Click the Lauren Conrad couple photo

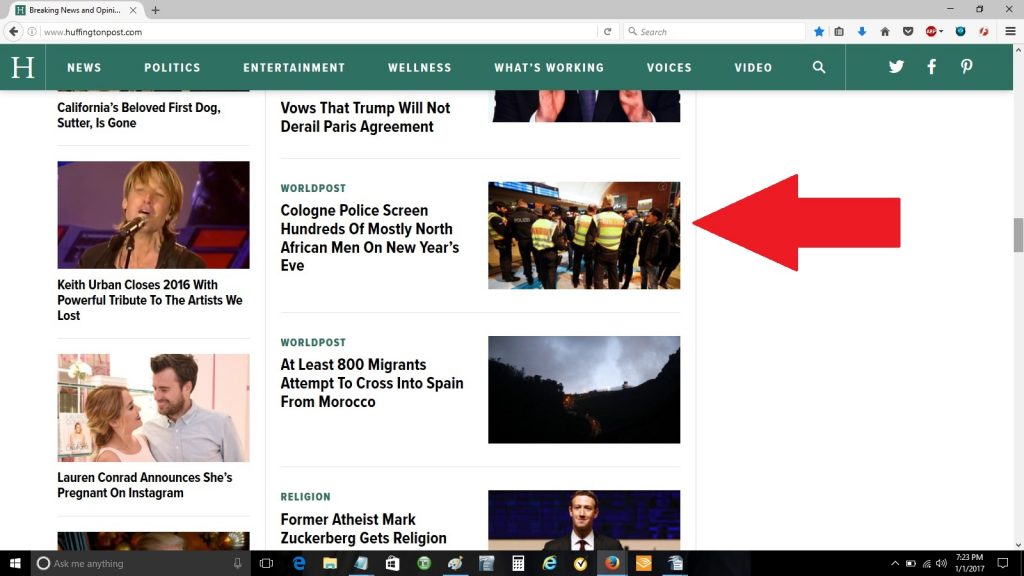pos(153,408)
